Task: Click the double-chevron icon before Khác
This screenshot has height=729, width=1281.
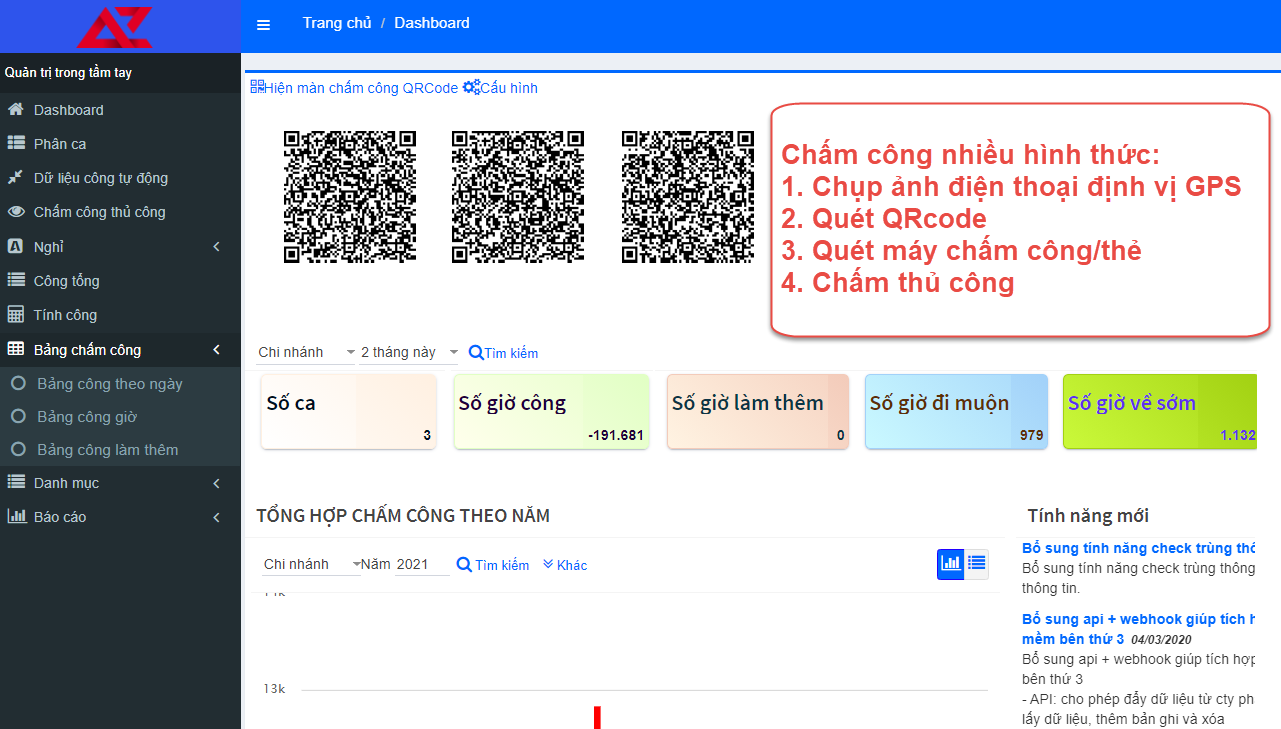Action: point(548,564)
